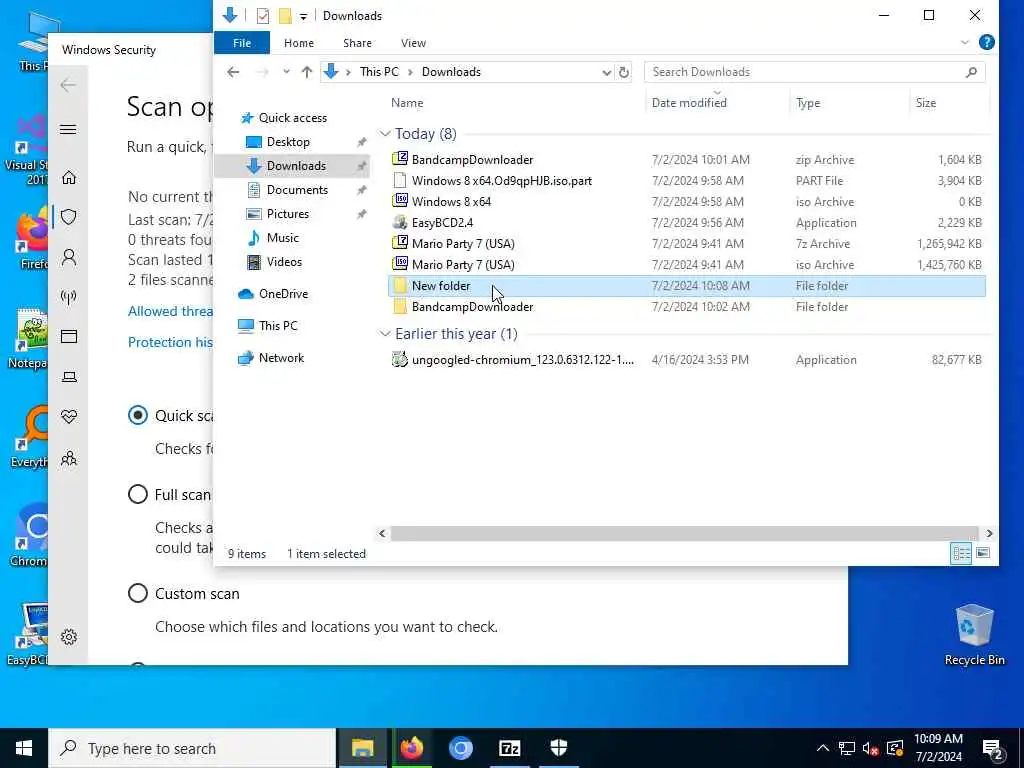Expand the ribbon with the chevron
Viewport: 1024px width, 768px height.
click(x=965, y=42)
